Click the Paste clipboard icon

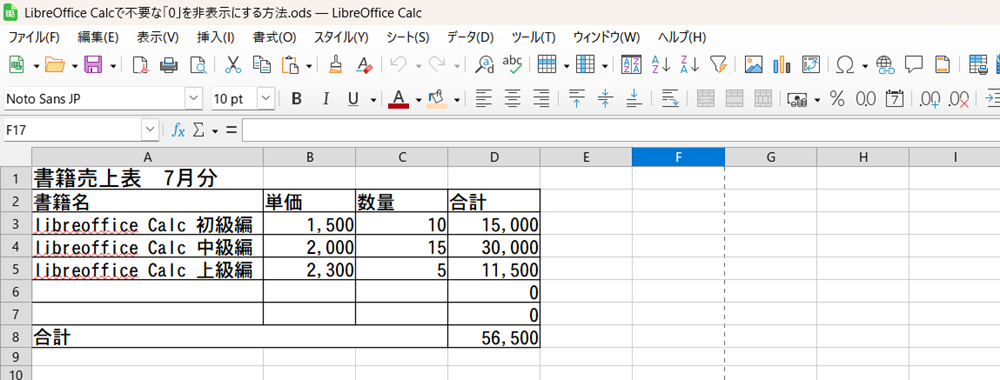290,64
